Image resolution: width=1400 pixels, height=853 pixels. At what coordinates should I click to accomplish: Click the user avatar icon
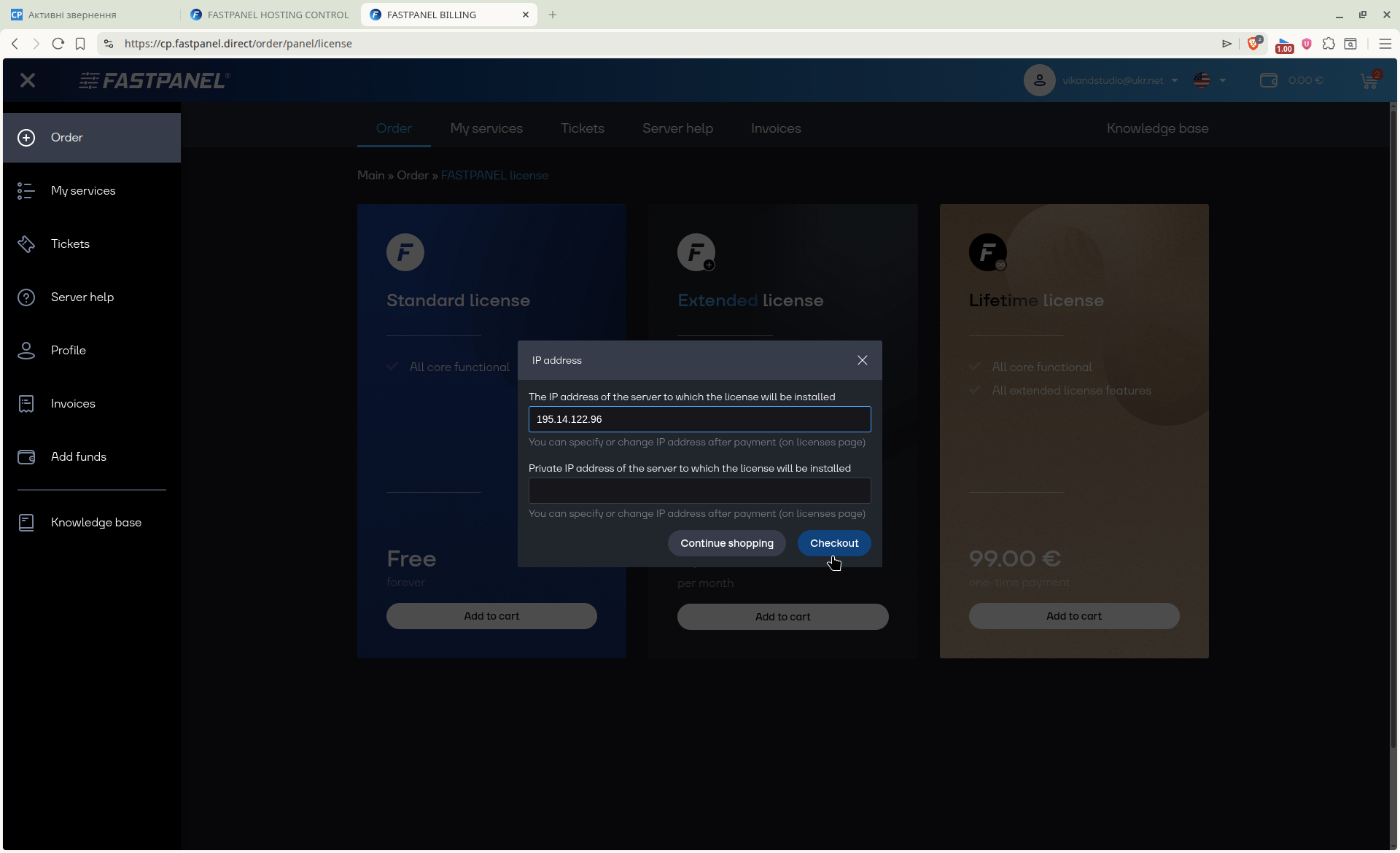(x=1040, y=80)
